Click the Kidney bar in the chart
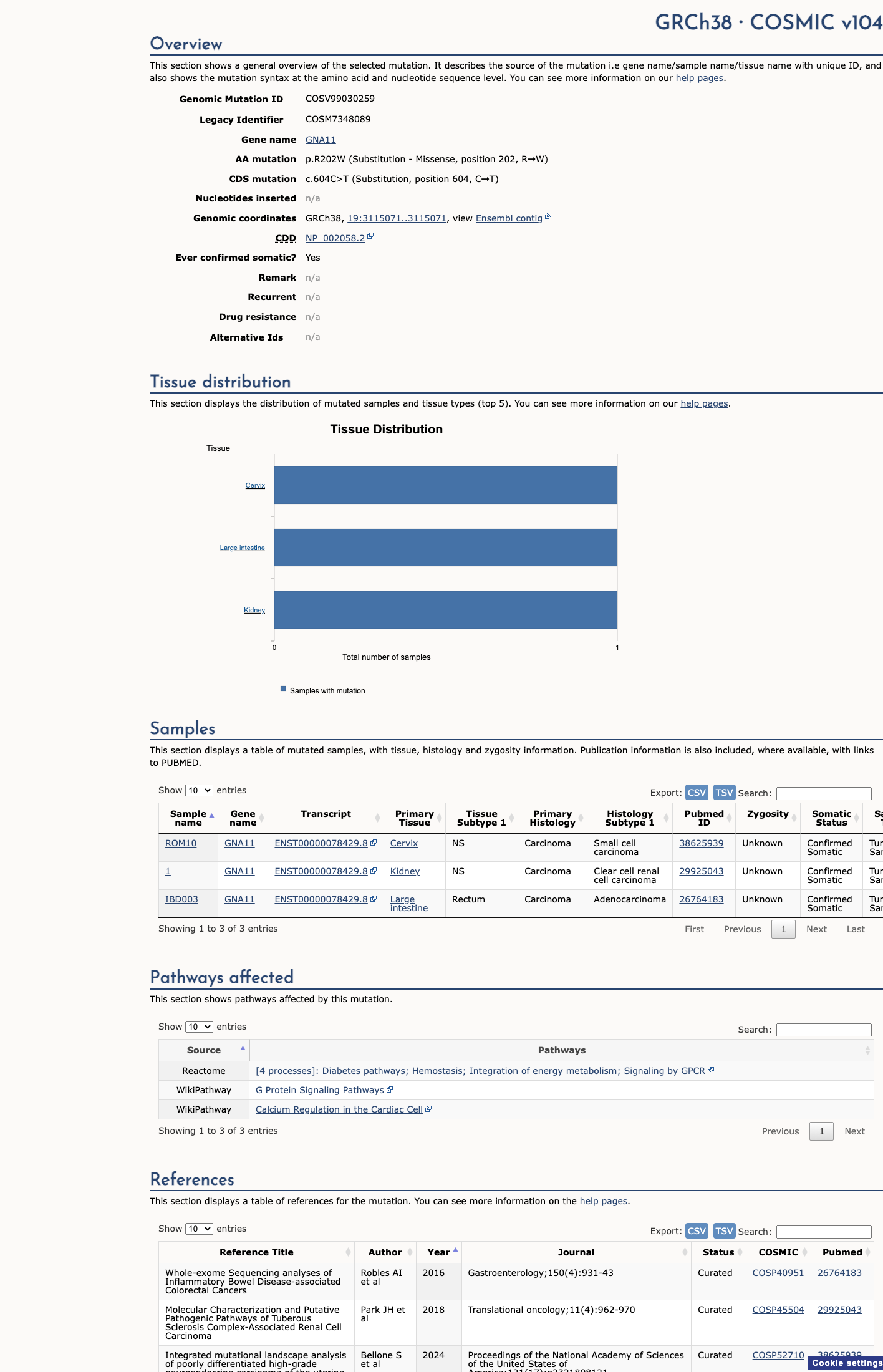The width and height of the screenshot is (883, 1372). click(x=446, y=610)
